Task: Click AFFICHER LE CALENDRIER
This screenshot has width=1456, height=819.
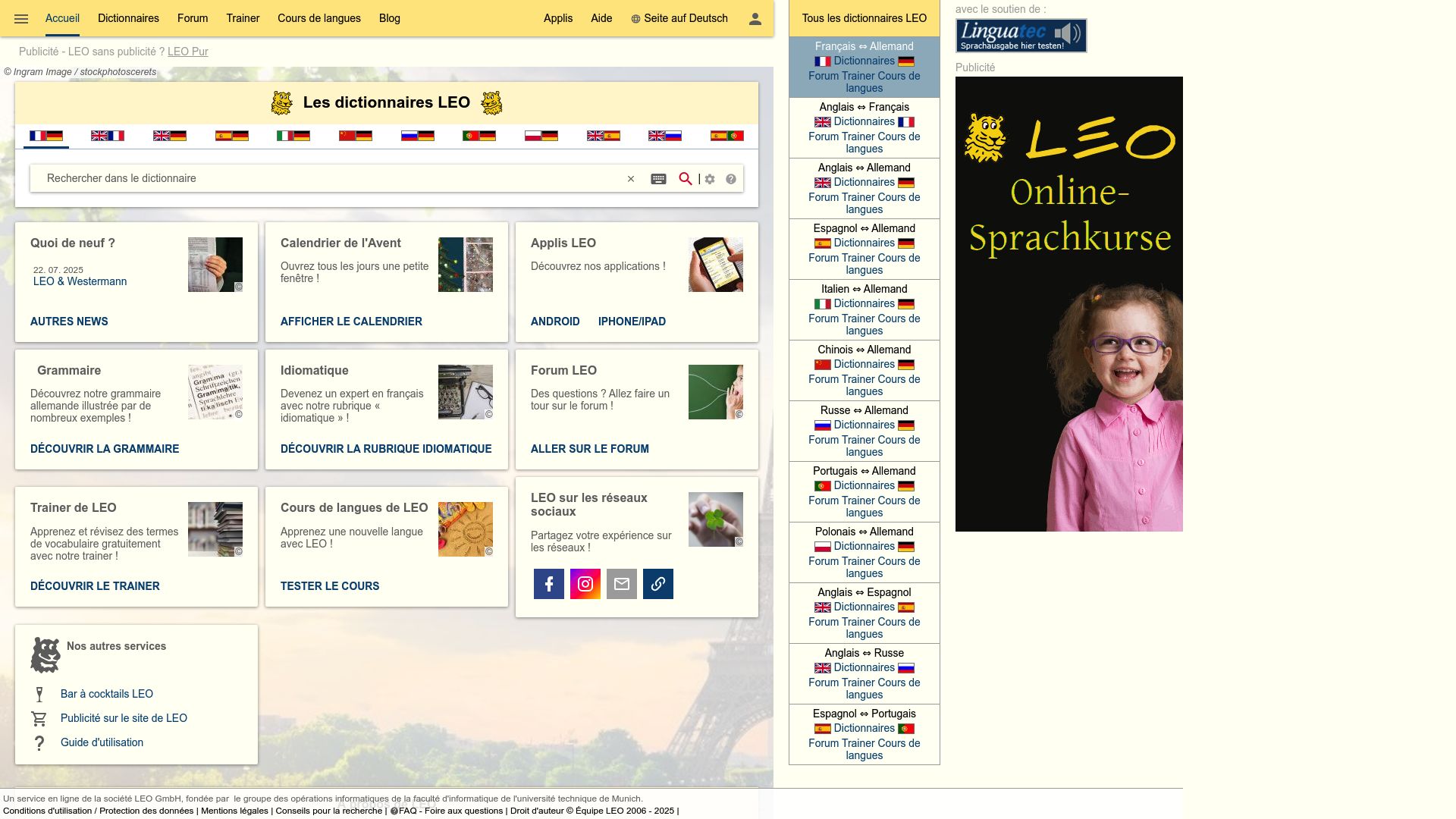Action: (351, 321)
